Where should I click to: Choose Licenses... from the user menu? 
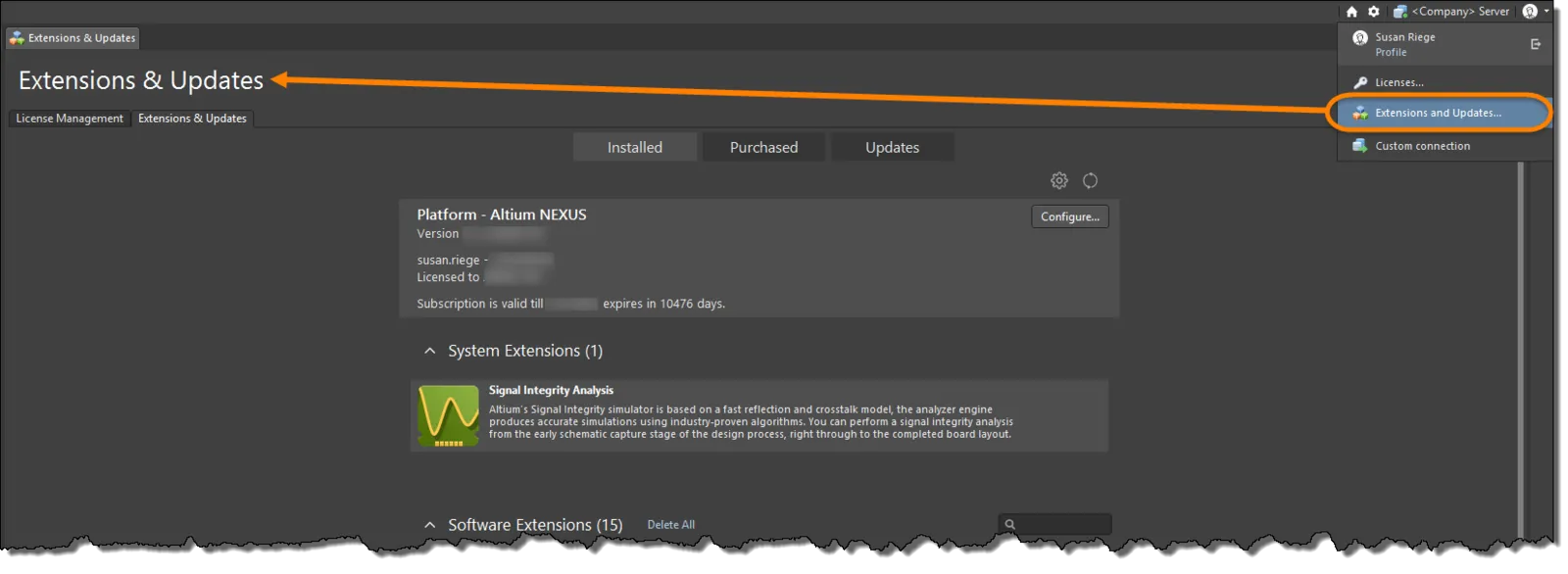point(1445,82)
